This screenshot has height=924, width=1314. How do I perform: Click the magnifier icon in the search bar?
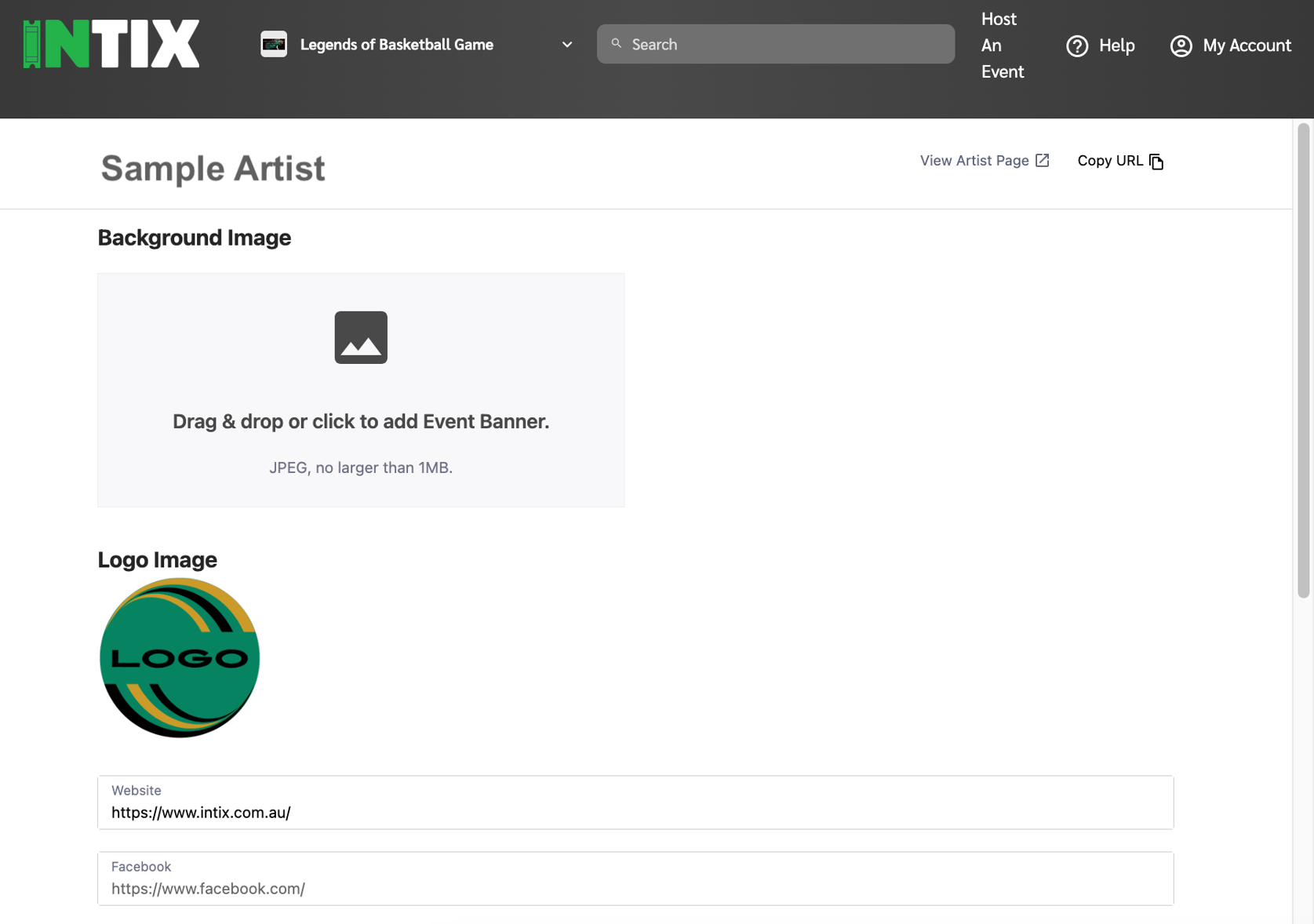coord(617,43)
